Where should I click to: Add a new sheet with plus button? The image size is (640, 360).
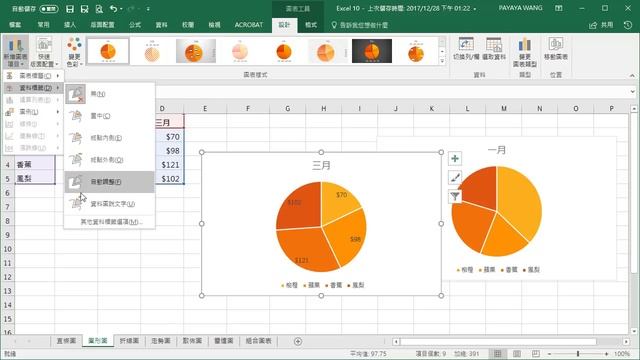point(298,341)
